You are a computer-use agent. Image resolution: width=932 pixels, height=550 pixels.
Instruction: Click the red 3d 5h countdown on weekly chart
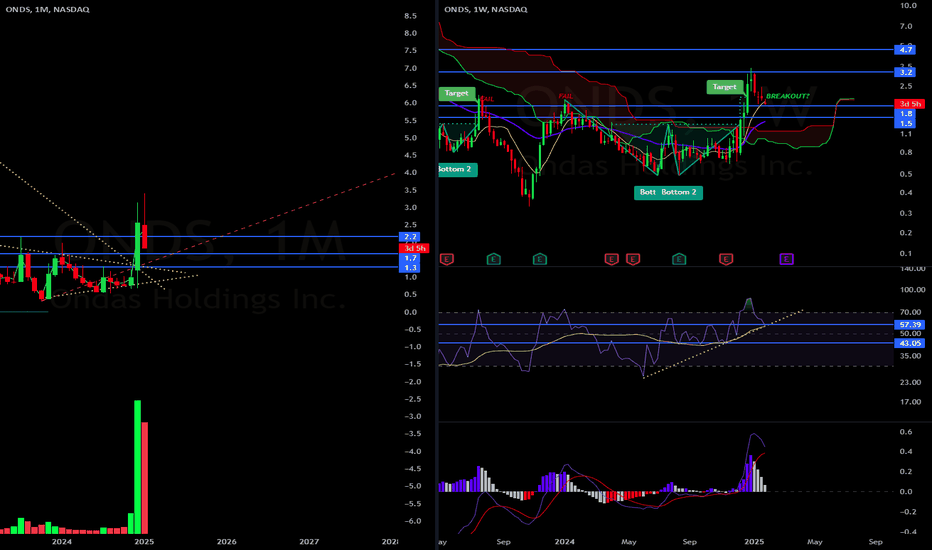pyautogui.click(x=909, y=104)
